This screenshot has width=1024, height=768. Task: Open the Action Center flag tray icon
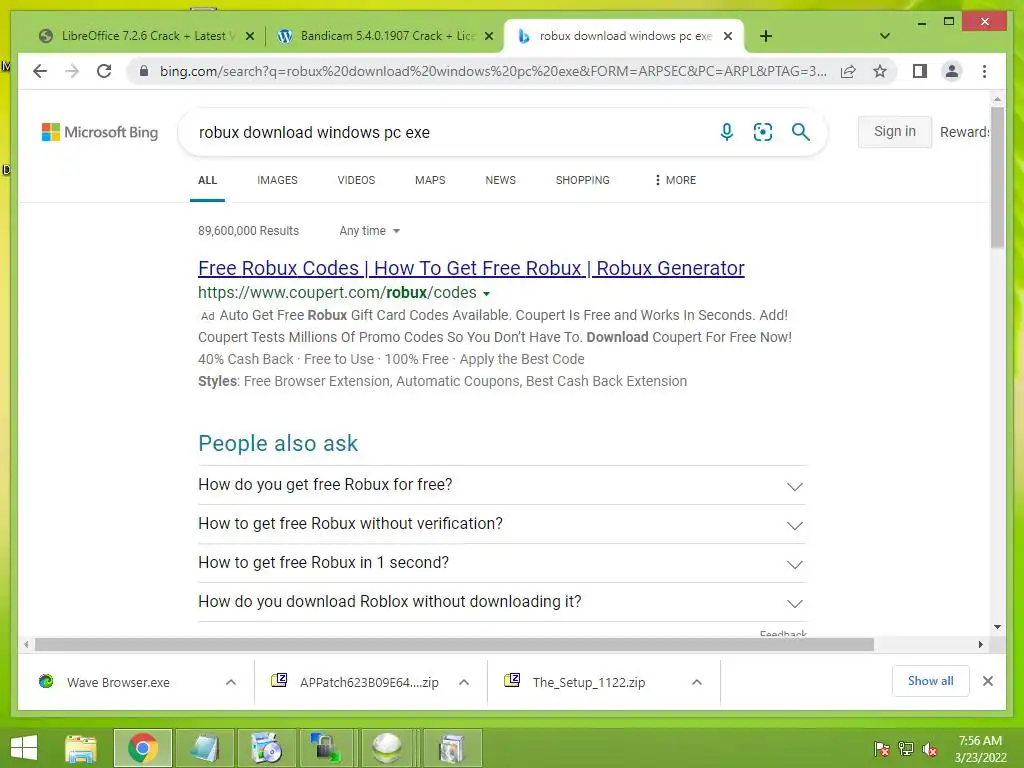pyautogui.click(x=882, y=749)
